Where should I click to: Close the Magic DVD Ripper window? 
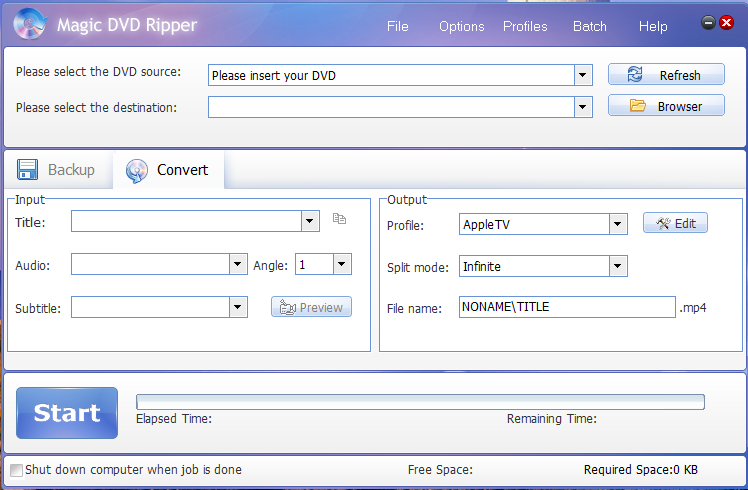coord(727,22)
